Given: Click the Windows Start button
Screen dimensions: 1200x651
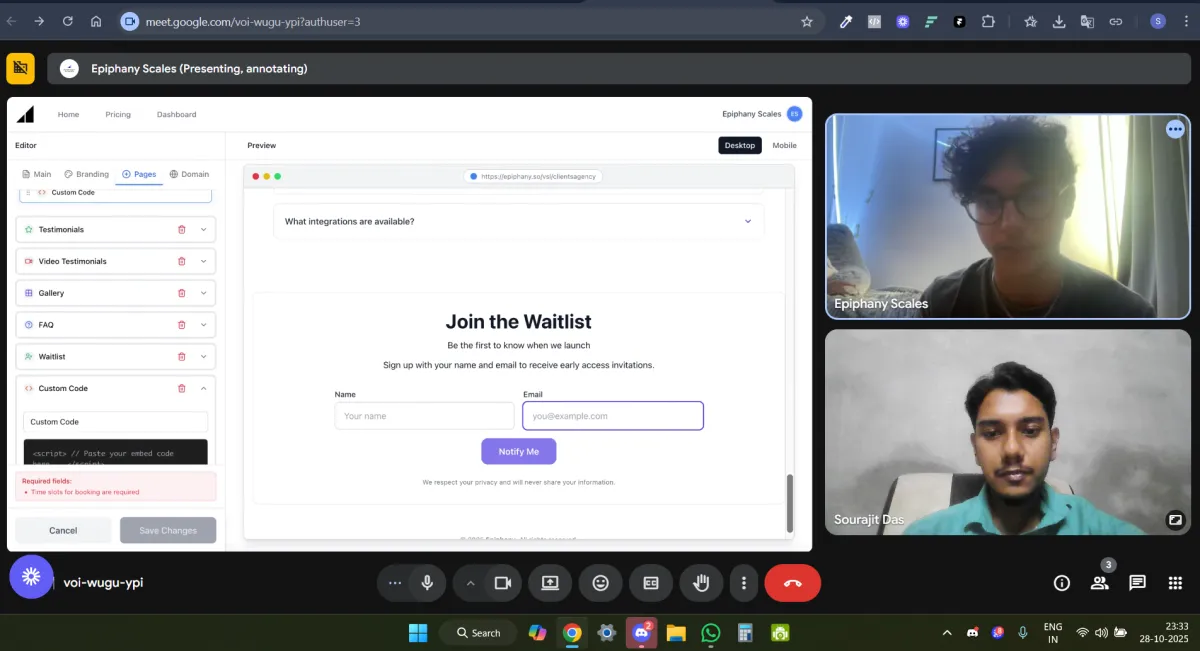Looking at the screenshot, I should click(x=418, y=632).
